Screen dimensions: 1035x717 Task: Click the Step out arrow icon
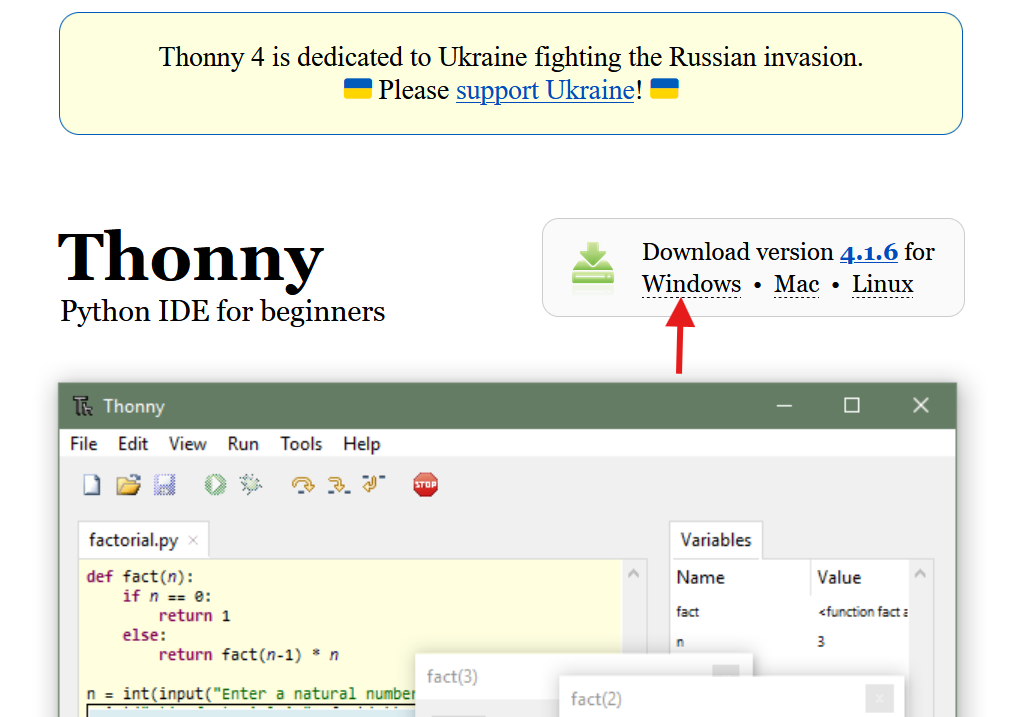pos(373,485)
